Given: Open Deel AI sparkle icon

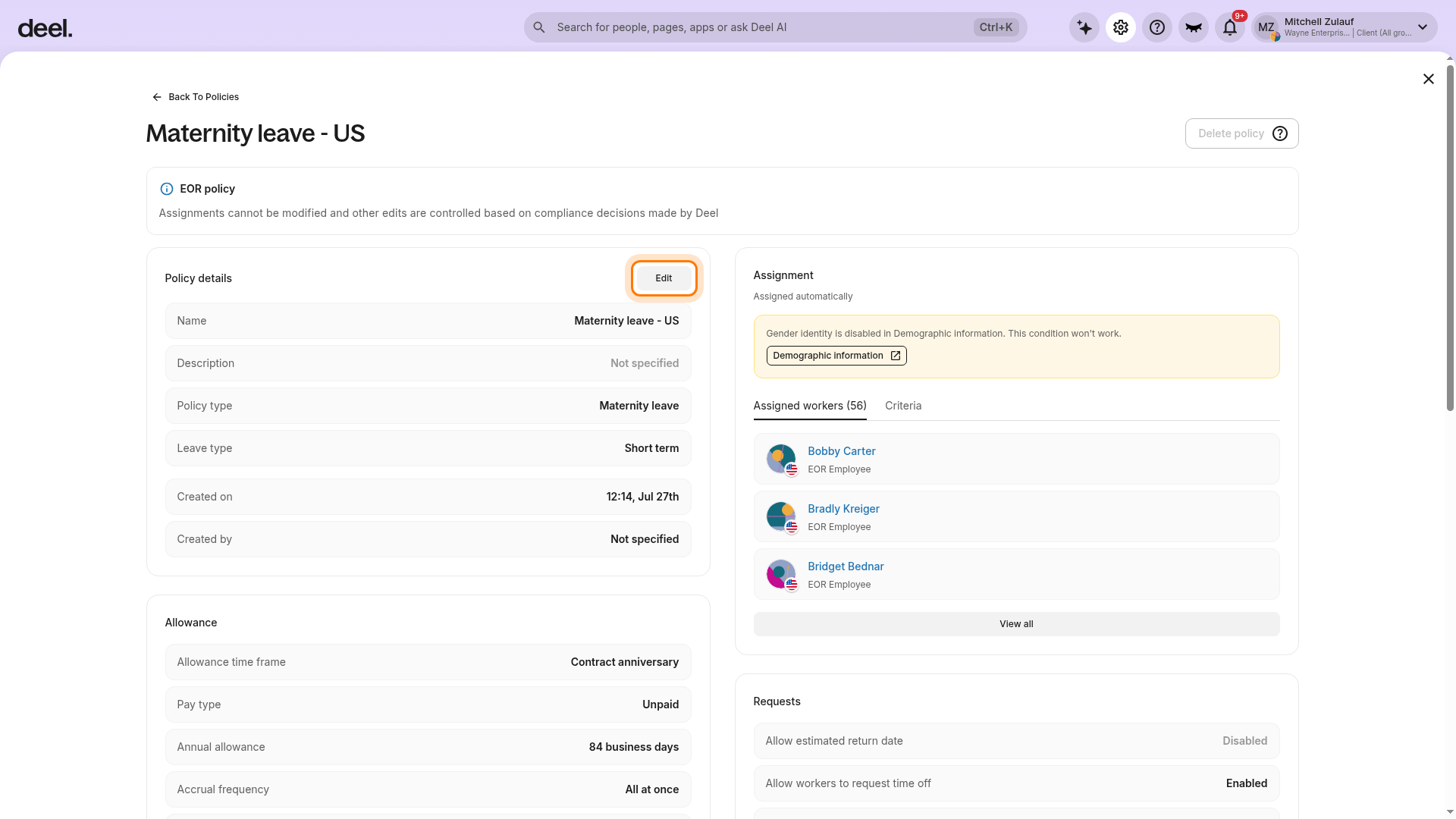Looking at the screenshot, I should pyautogui.click(x=1084, y=28).
